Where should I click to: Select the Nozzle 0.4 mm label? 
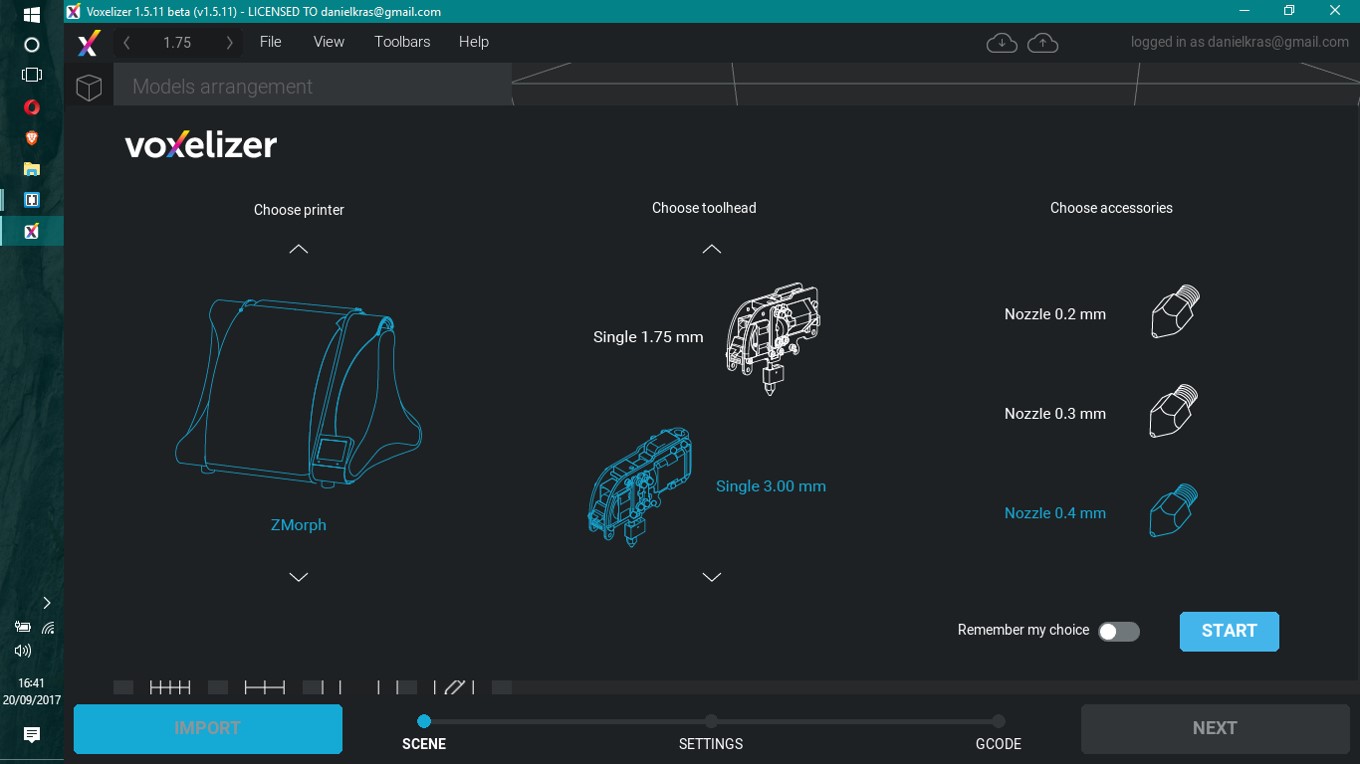[1055, 513]
